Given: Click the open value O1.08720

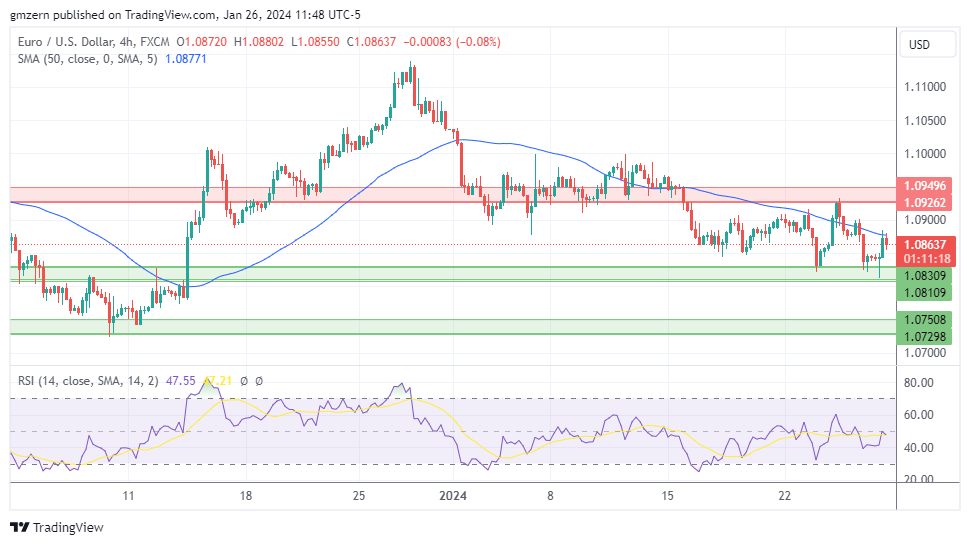Looking at the screenshot, I should 202,42.
